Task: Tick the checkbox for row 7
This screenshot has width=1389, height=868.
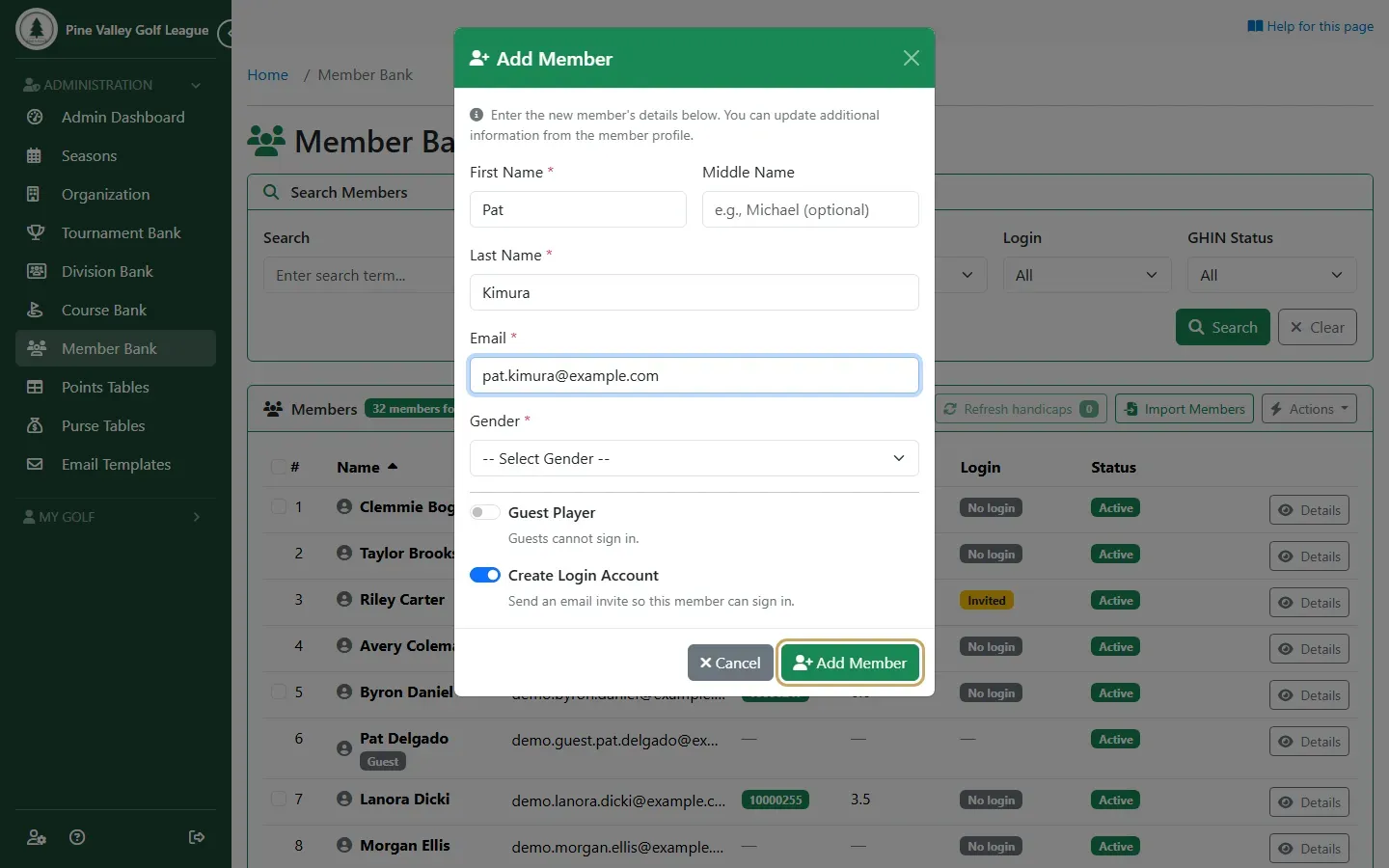Action: pyautogui.click(x=279, y=799)
